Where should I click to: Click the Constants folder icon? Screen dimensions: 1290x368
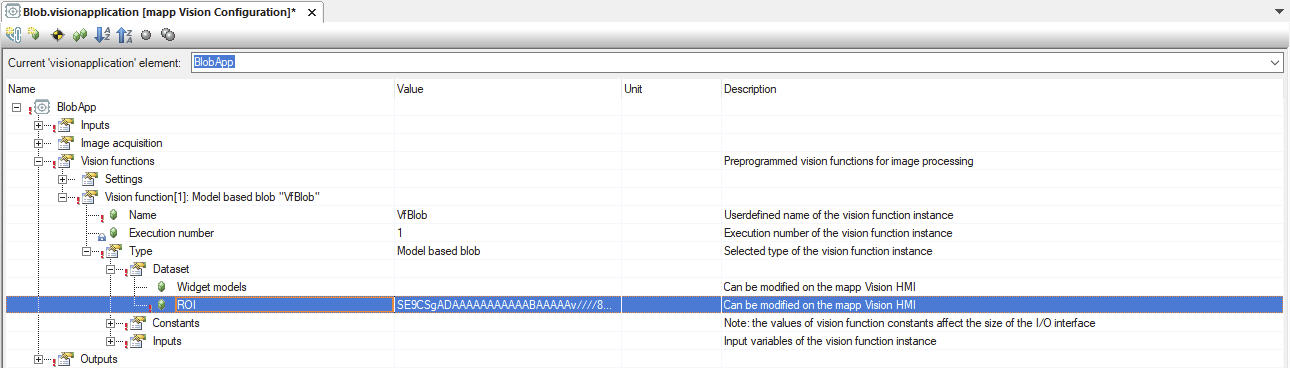138,323
